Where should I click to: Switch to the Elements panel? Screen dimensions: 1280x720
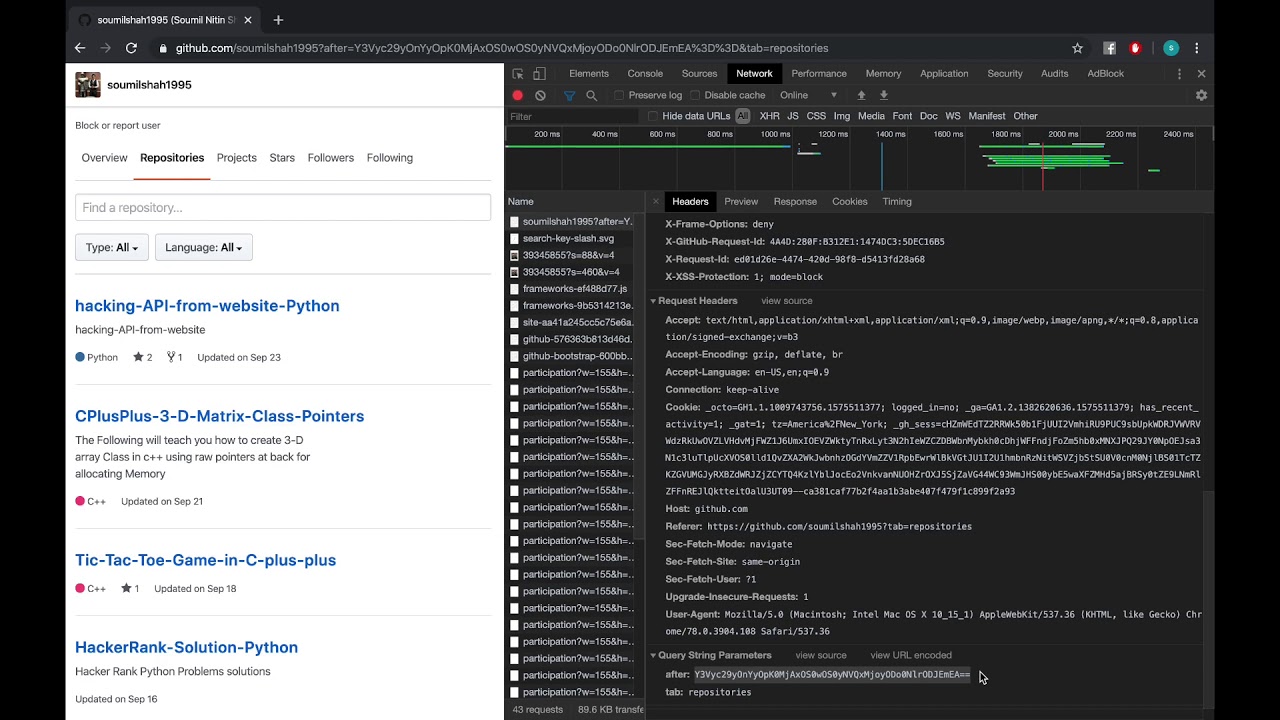click(x=589, y=74)
